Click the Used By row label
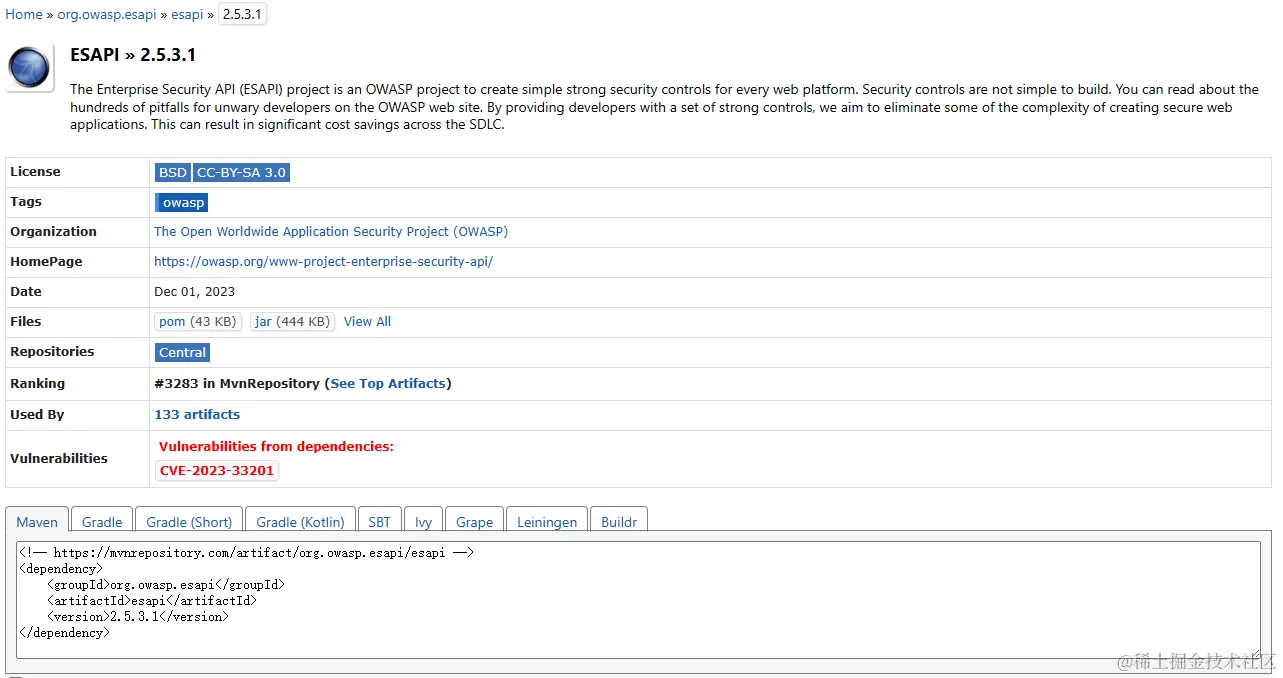The height and width of the screenshot is (678, 1283). click(x=37, y=414)
